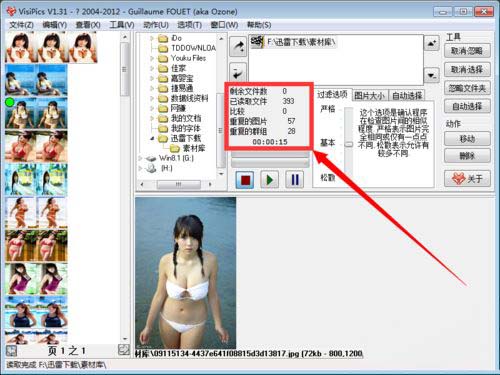Open the 查看(X) menu

(x=88, y=25)
